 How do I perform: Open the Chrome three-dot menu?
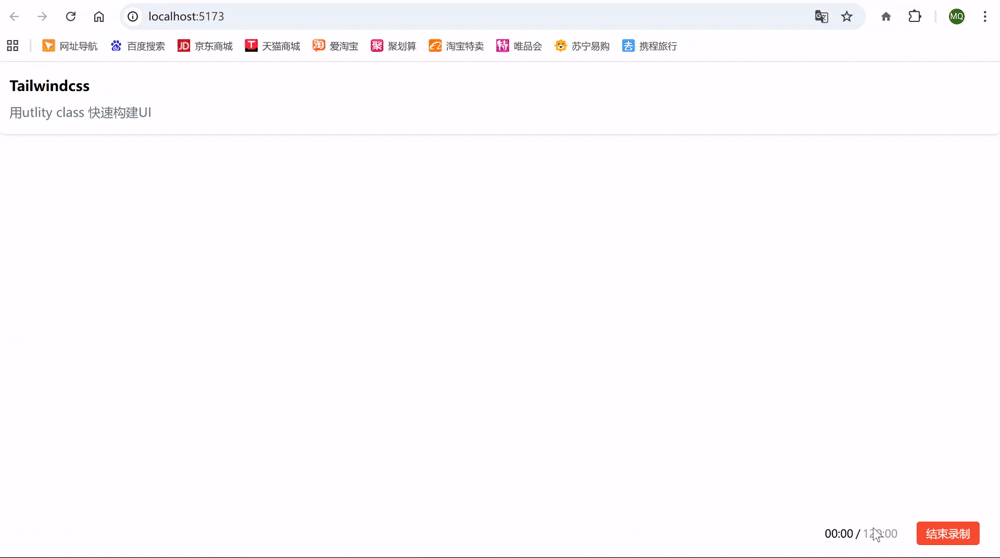tap(985, 17)
